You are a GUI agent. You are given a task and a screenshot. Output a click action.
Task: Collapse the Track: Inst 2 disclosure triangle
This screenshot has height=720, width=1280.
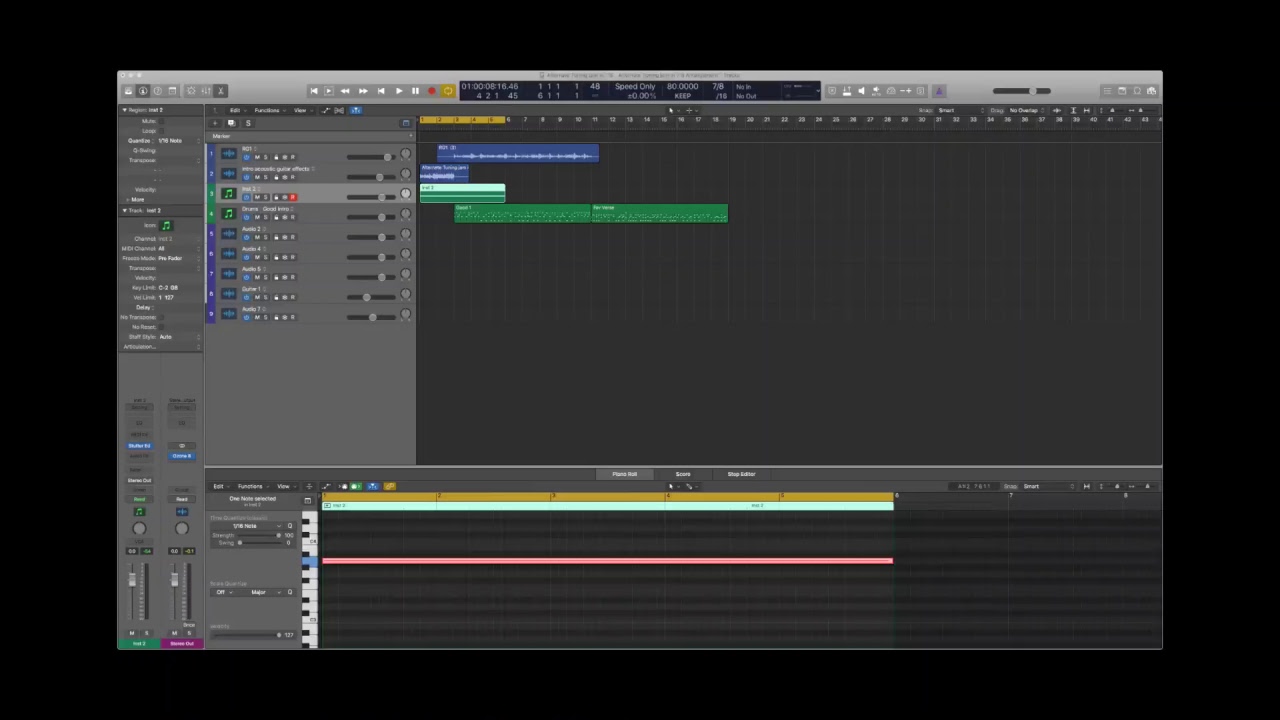tap(125, 210)
